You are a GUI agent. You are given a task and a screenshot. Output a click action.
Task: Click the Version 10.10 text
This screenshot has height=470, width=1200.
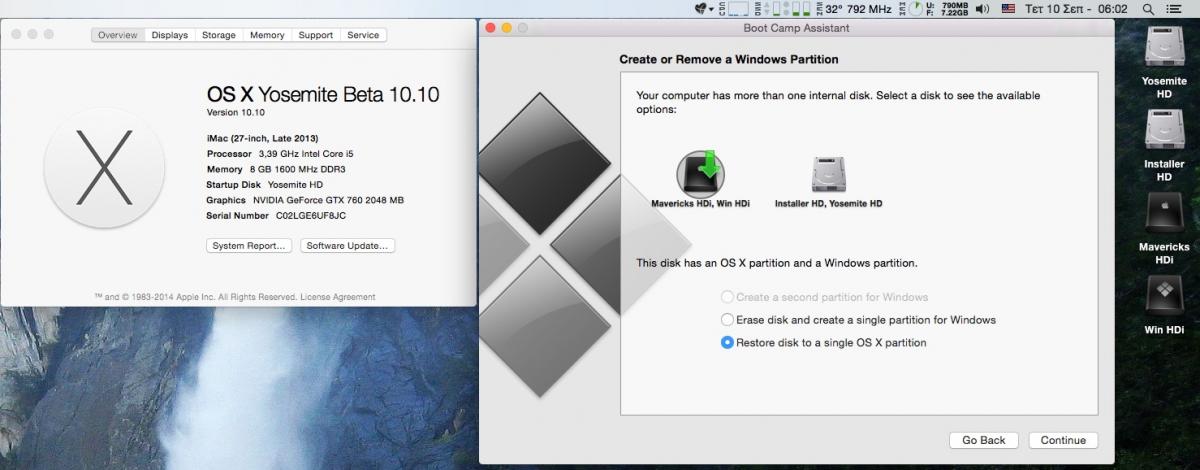(236, 112)
